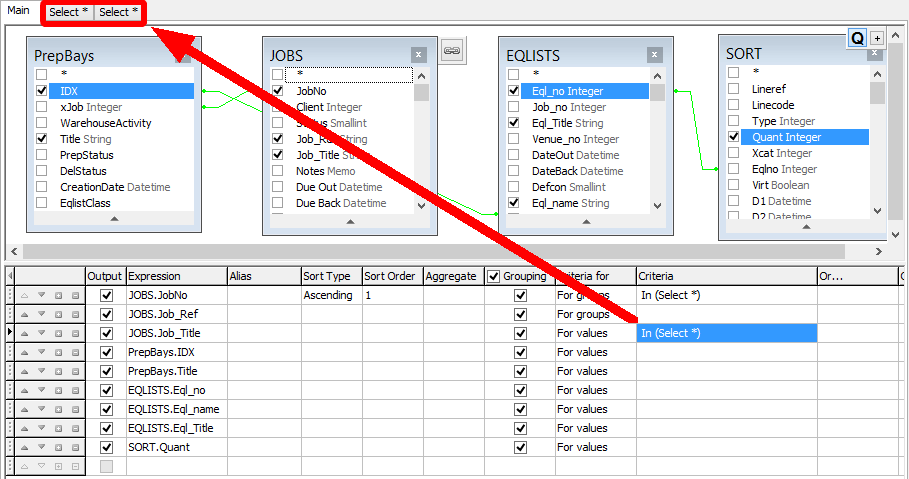Move the JOBS.Job_Ref row down

click(42, 314)
